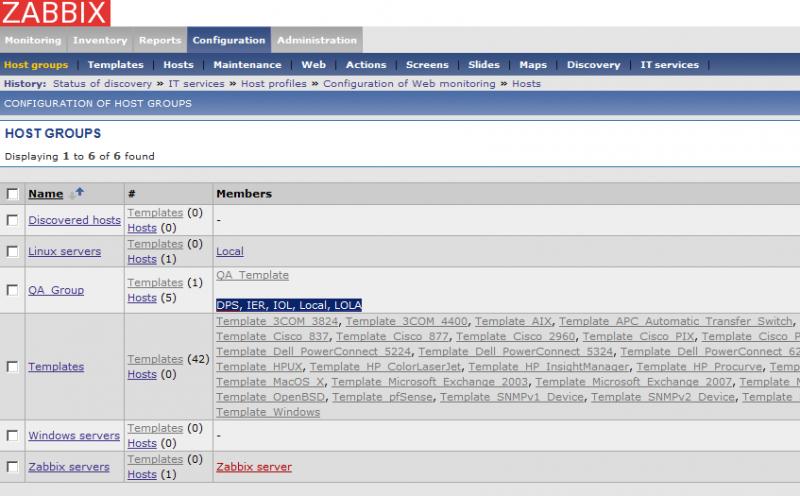Go to Hosts submenu item

[x=178, y=65]
